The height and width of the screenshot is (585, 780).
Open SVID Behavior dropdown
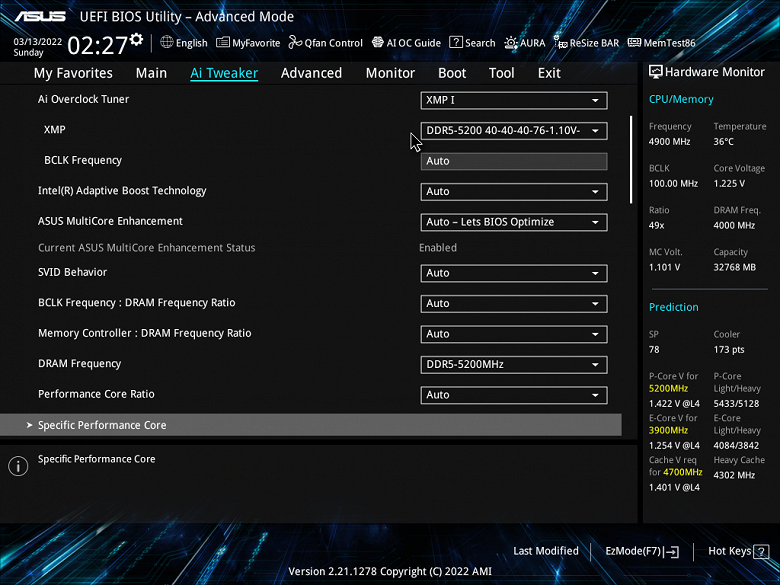(514, 273)
